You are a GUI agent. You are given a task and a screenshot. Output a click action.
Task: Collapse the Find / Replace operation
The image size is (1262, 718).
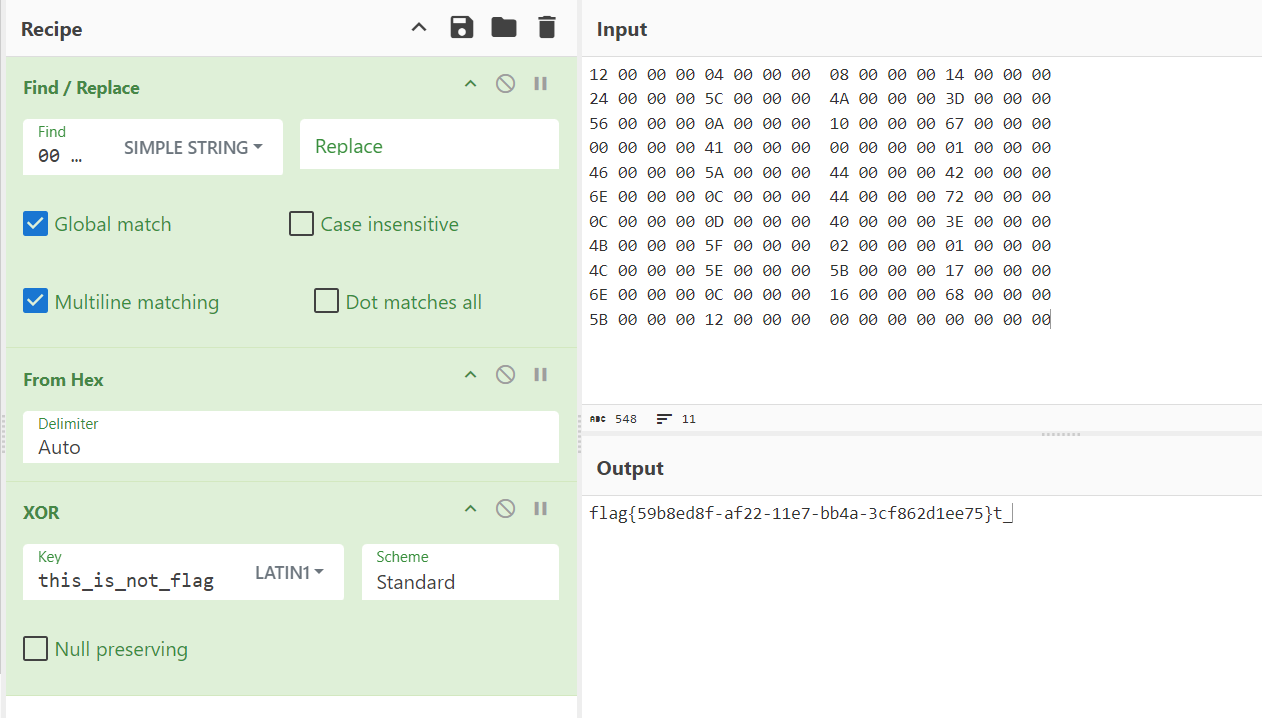pyautogui.click(x=470, y=84)
